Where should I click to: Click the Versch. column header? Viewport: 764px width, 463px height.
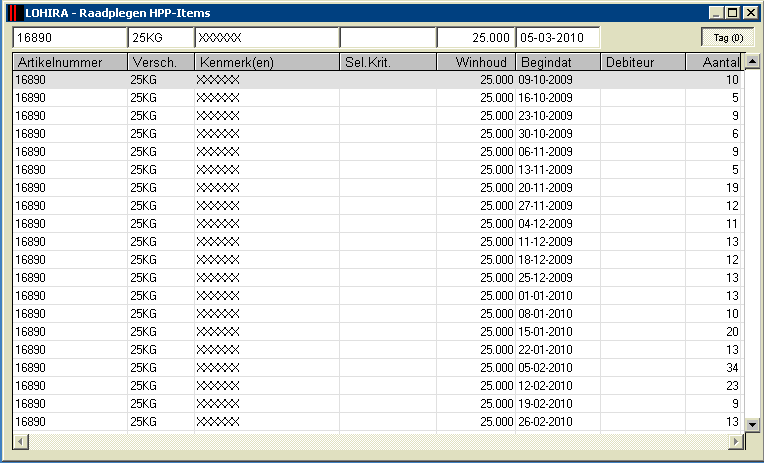pos(161,62)
